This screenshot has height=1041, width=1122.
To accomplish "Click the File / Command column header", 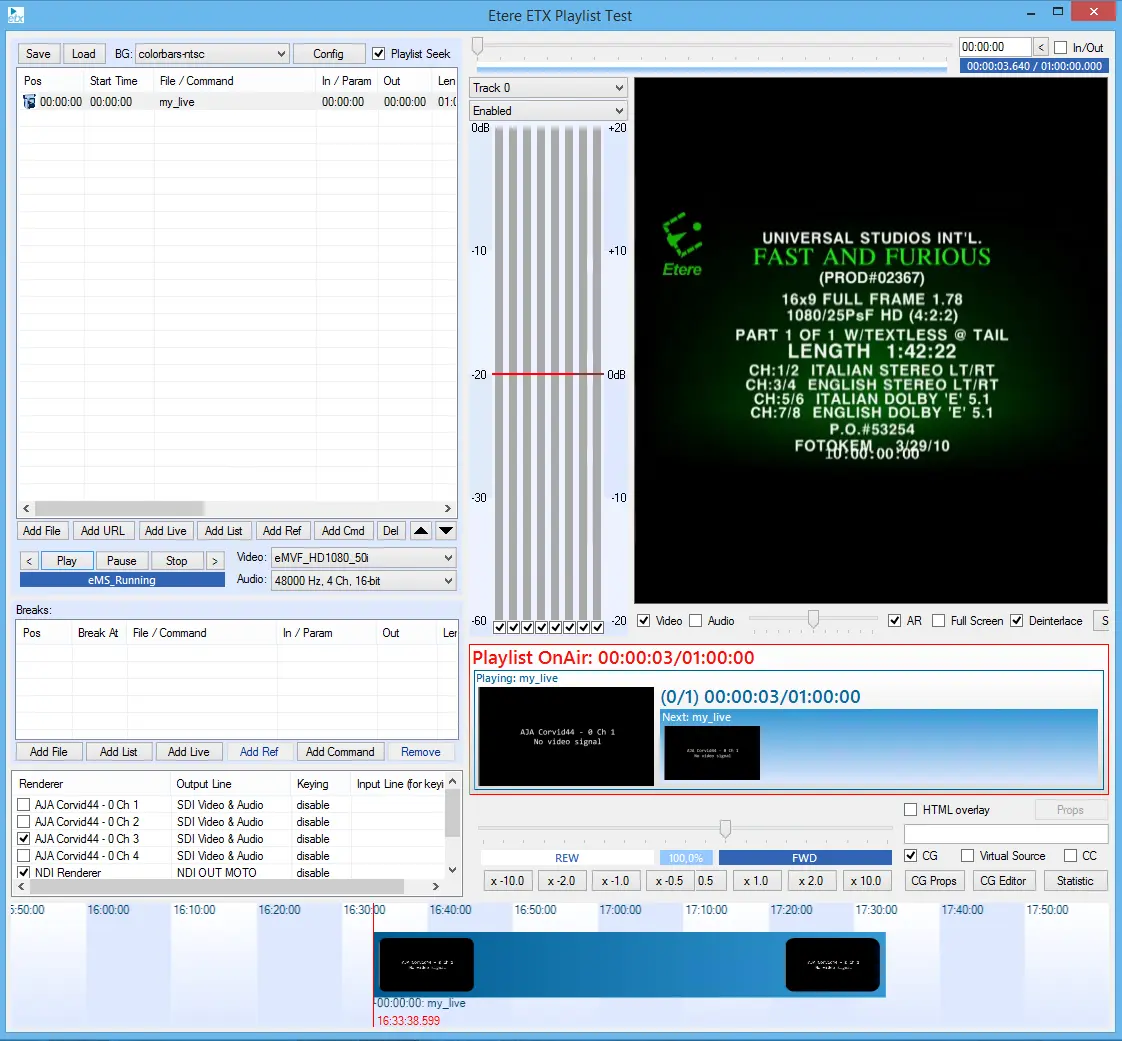I will tap(196, 81).
